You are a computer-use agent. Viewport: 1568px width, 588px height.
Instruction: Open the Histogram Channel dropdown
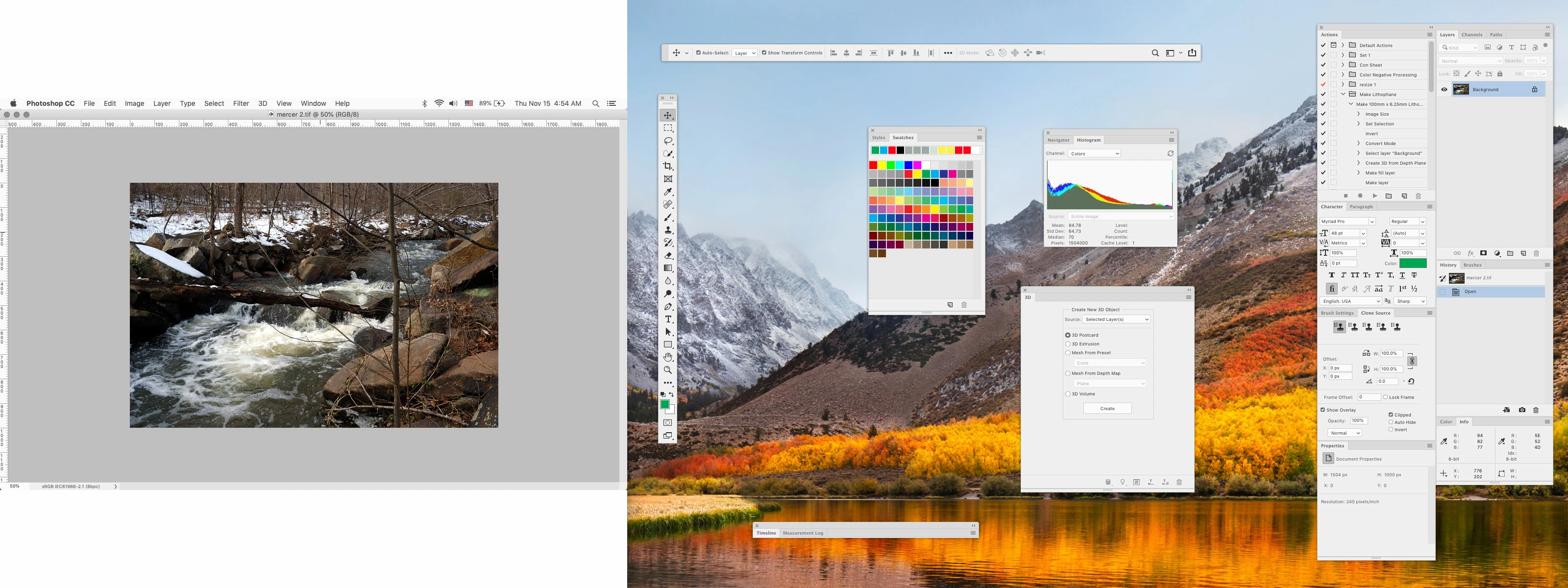(x=1094, y=153)
